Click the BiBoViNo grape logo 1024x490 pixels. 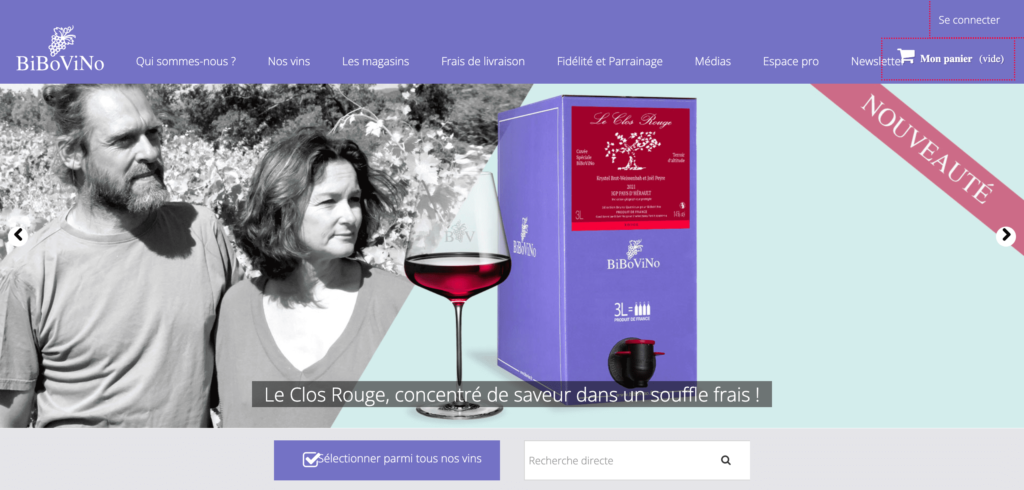60,48
